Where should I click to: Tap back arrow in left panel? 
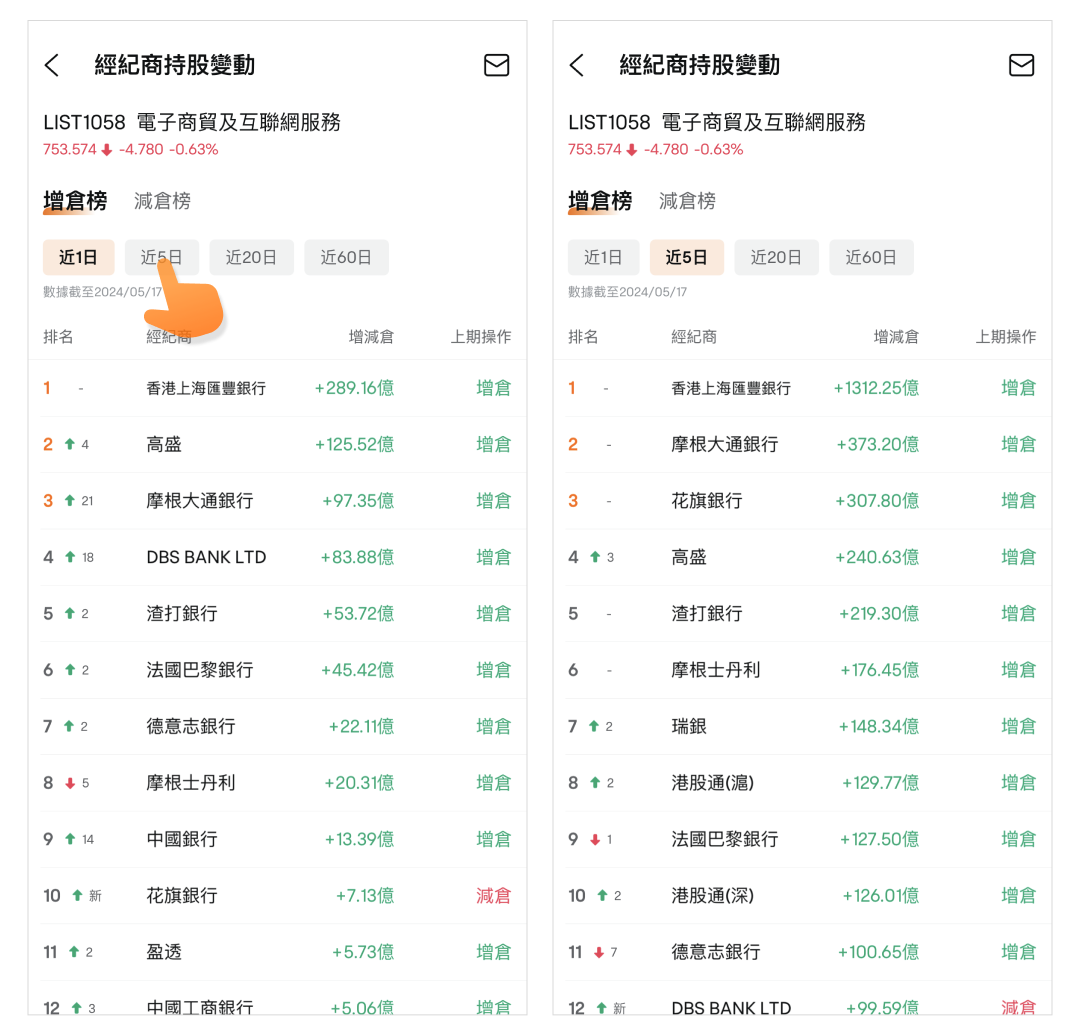click(x=52, y=66)
